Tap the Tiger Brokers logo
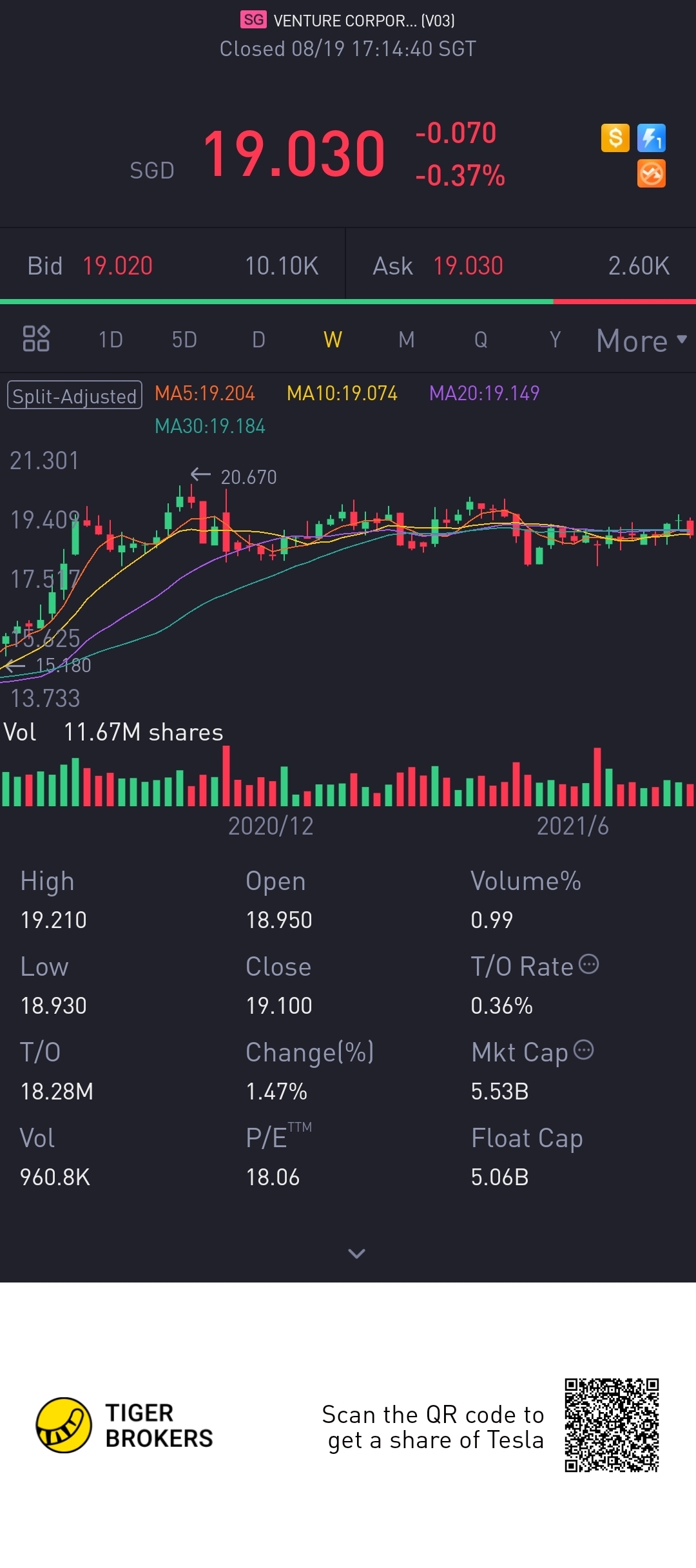The width and height of the screenshot is (696, 1568). click(x=124, y=1426)
